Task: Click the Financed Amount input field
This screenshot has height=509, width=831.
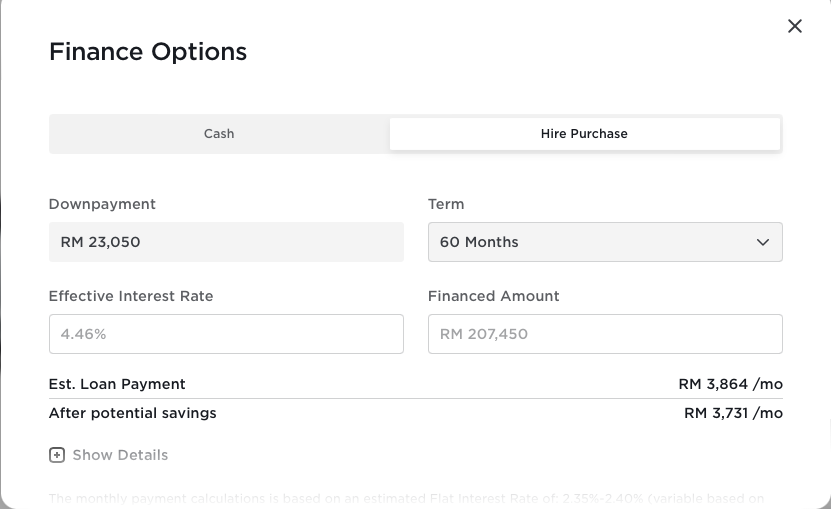Action: pyautogui.click(x=604, y=334)
